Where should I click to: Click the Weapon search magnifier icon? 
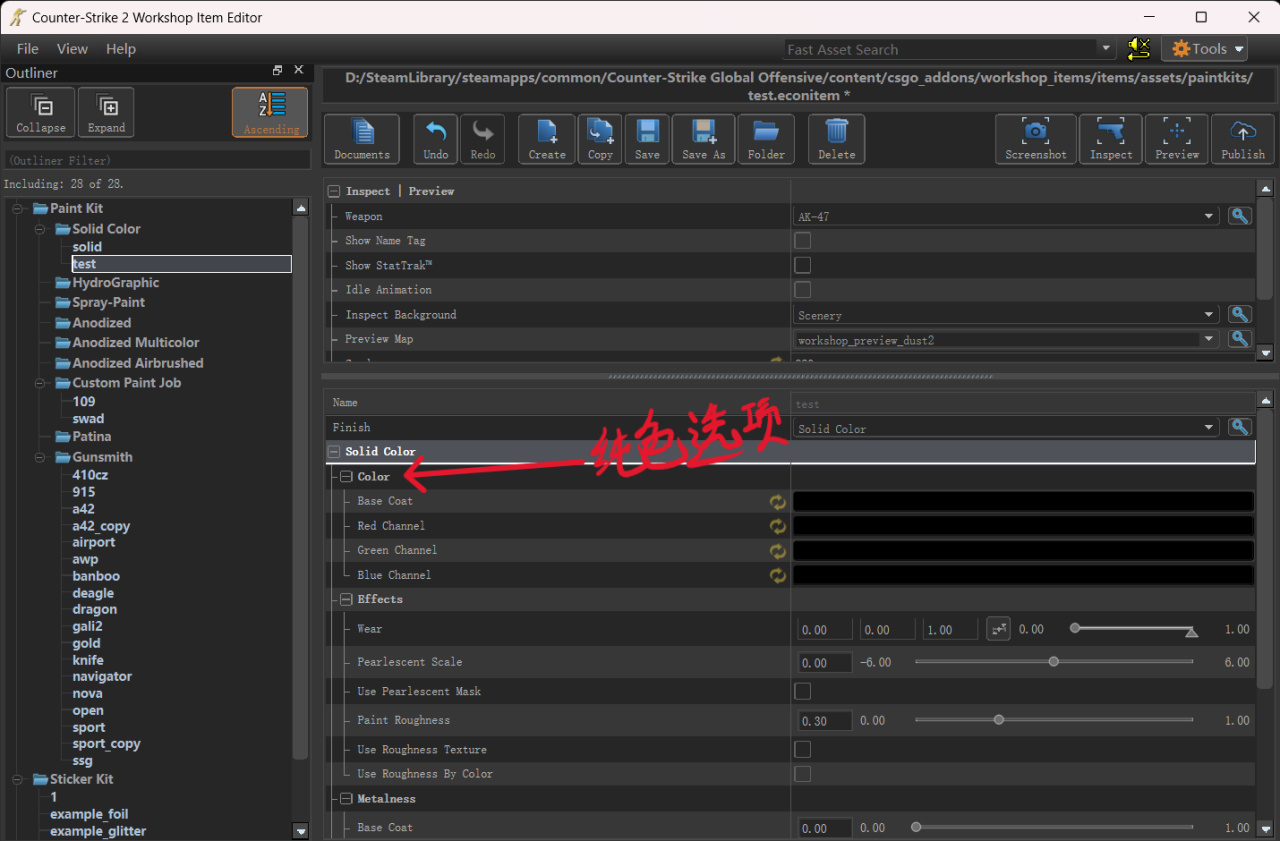pos(1240,216)
